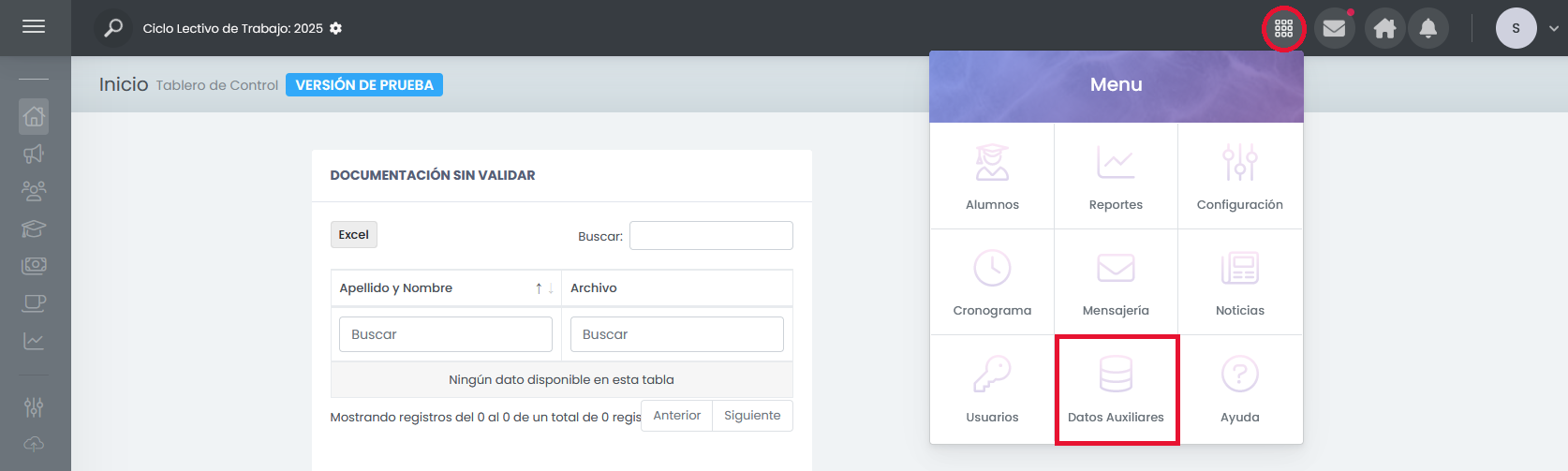The height and width of the screenshot is (471, 1568).
Task: Open the bell notifications icon
Action: tap(1427, 28)
